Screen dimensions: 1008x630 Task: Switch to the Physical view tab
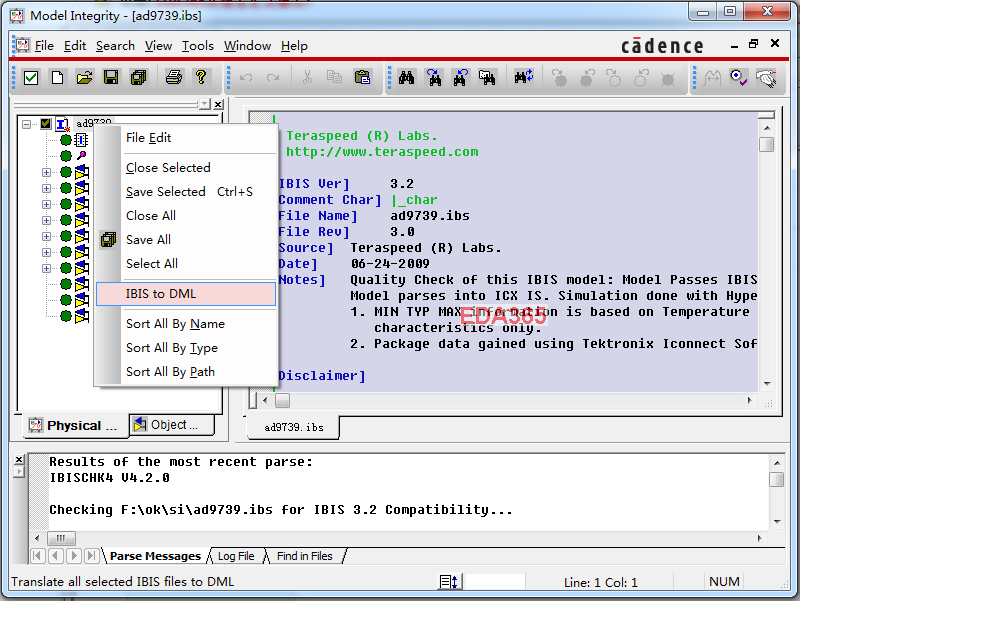point(75,426)
